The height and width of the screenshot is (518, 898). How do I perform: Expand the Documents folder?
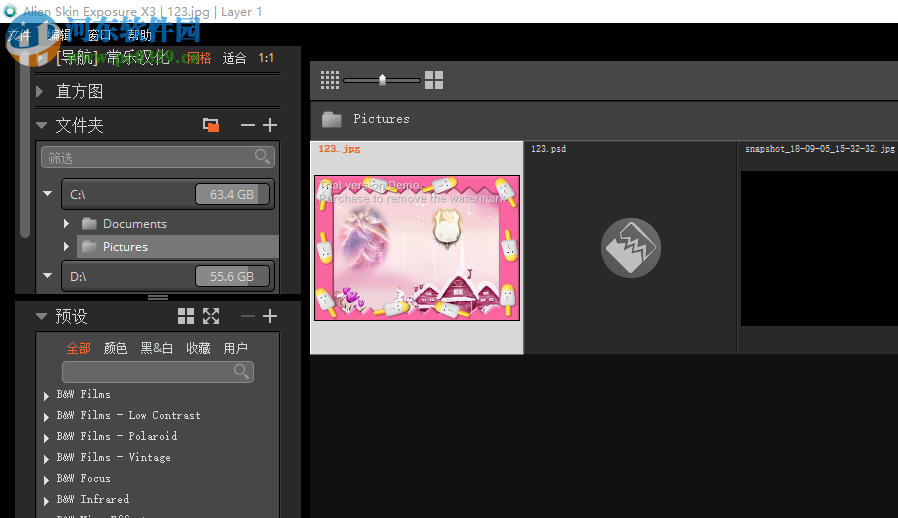point(66,223)
